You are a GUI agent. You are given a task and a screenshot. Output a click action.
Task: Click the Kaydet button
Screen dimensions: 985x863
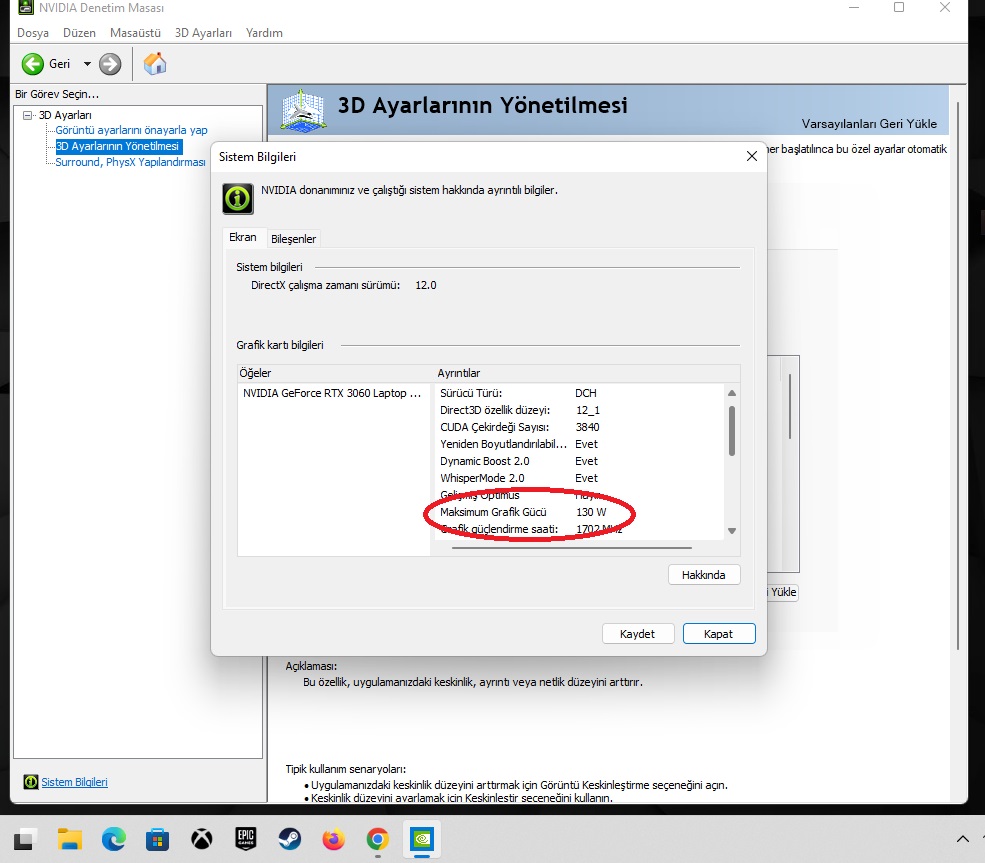tap(638, 634)
